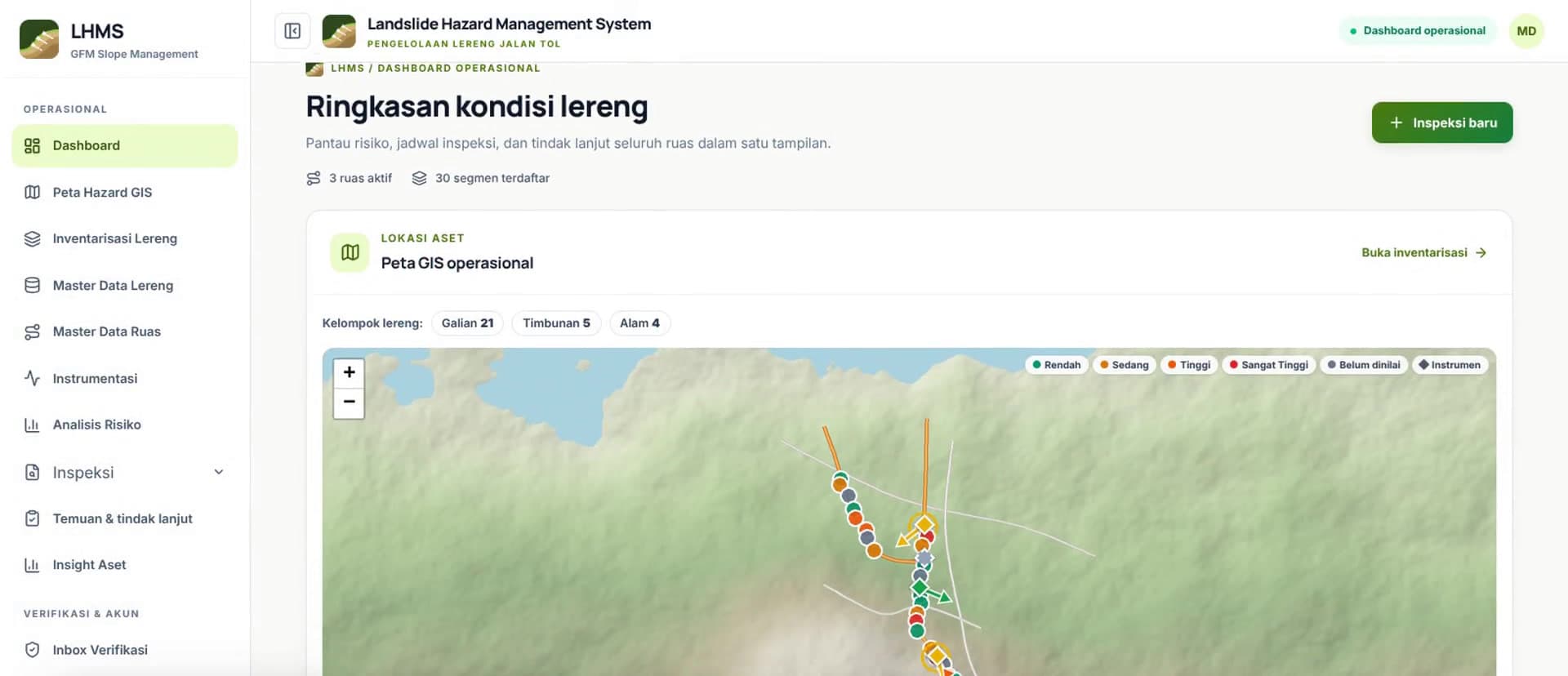Click the Master Data Ruas route icon
This screenshot has width=1568, height=676.
32,331
